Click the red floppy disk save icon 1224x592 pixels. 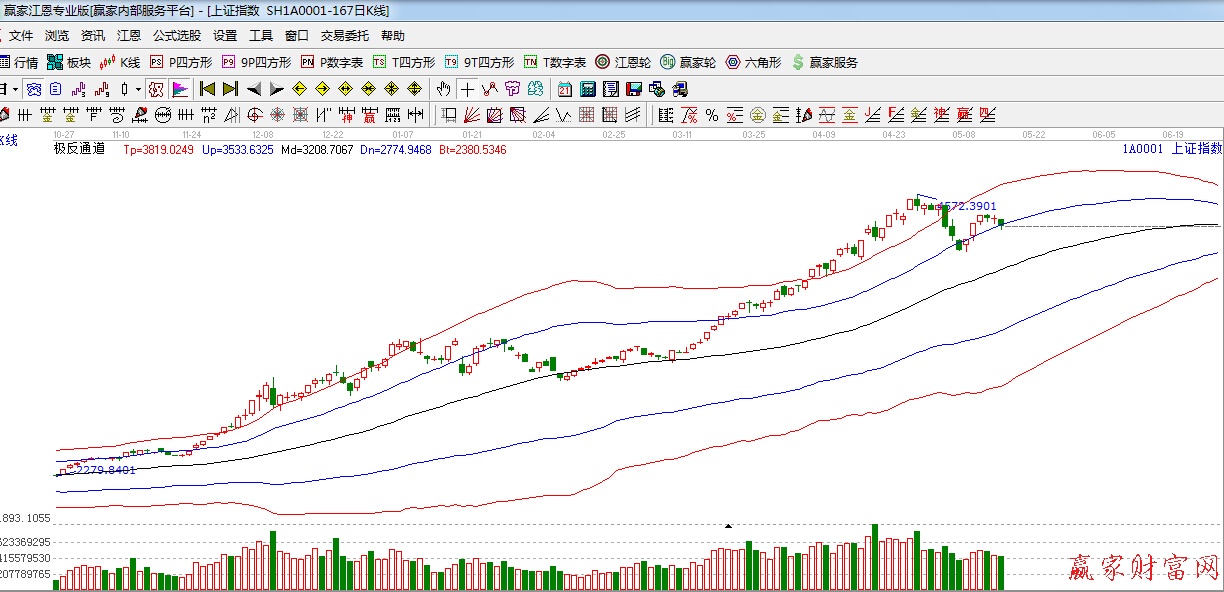(x=633, y=89)
